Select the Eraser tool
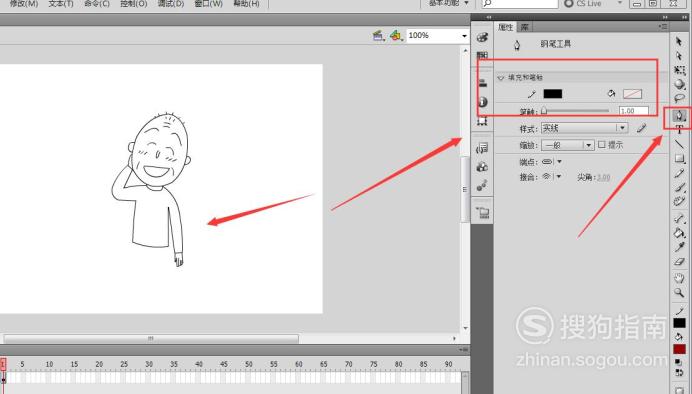 coord(679,262)
